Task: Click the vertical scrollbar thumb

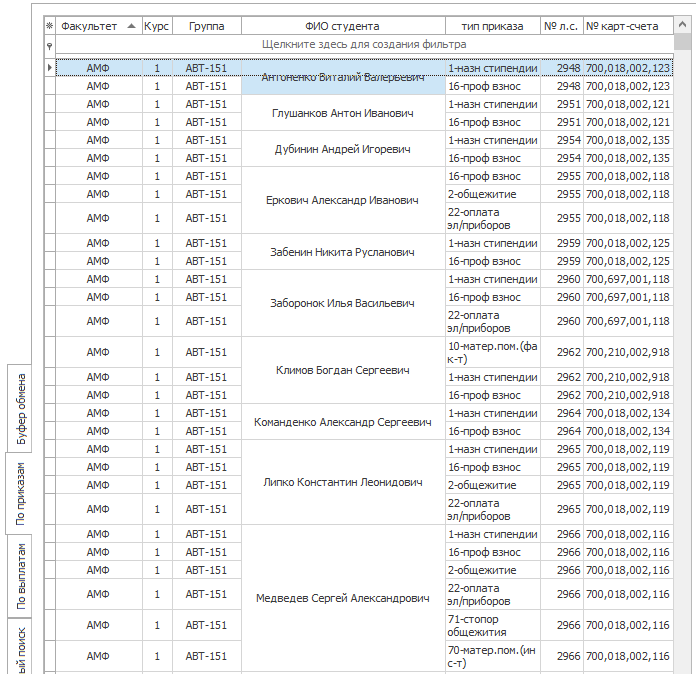Action: 683,42
